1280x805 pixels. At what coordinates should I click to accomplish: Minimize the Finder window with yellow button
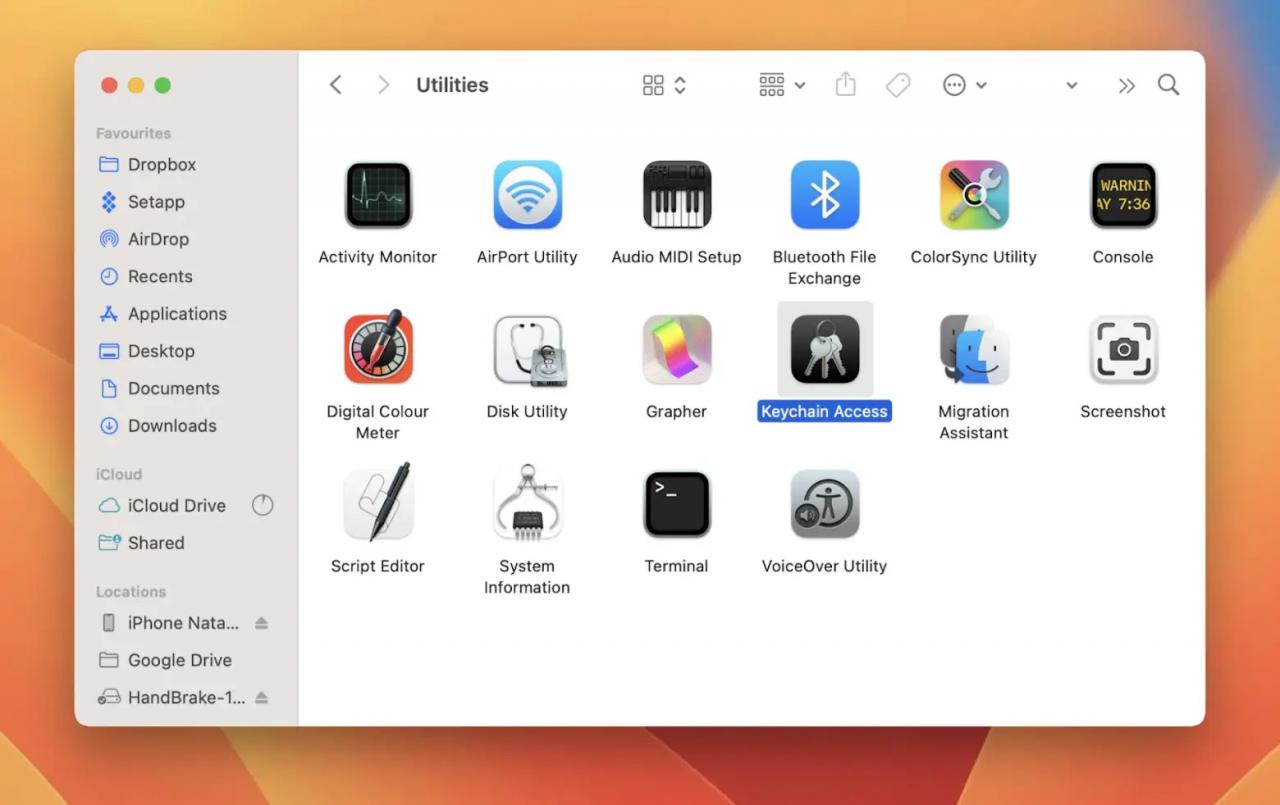tap(136, 86)
